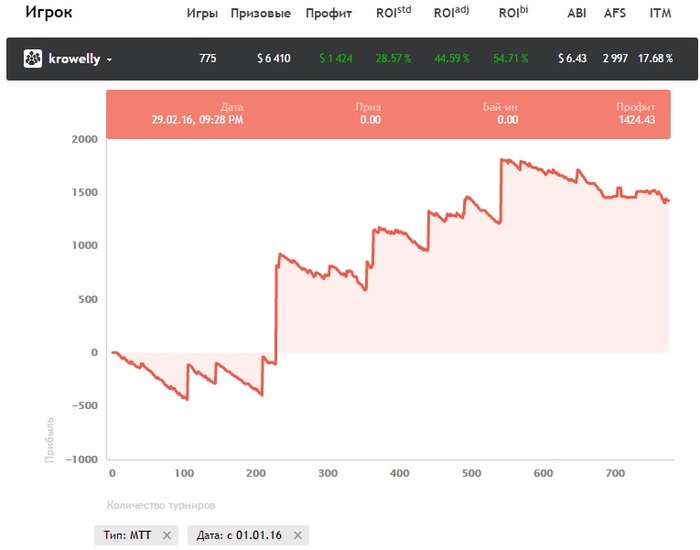Remove the "Тип: MTT" filter tag

[x=167, y=535]
